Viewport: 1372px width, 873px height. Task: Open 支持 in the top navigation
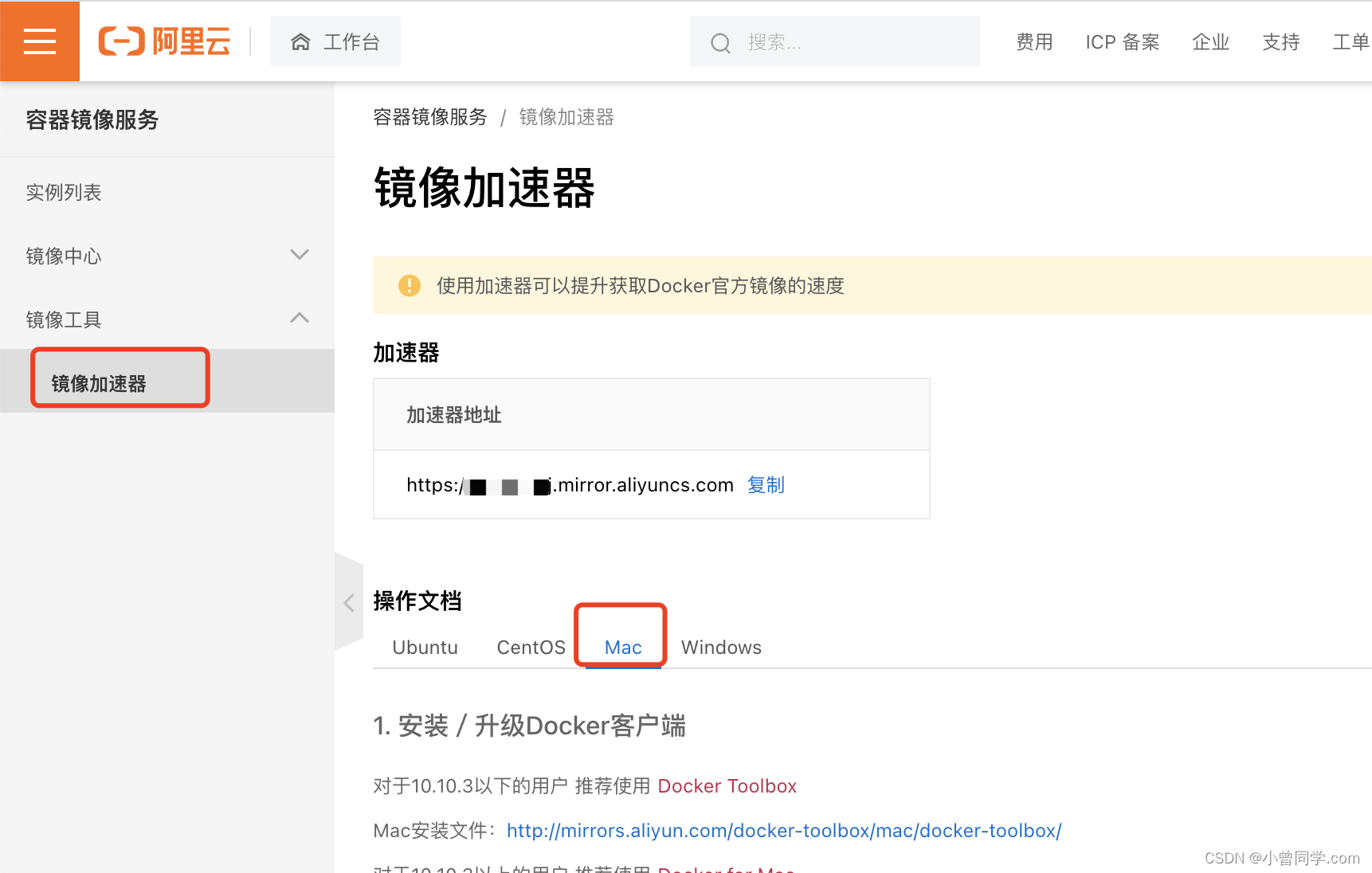click(x=1280, y=42)
